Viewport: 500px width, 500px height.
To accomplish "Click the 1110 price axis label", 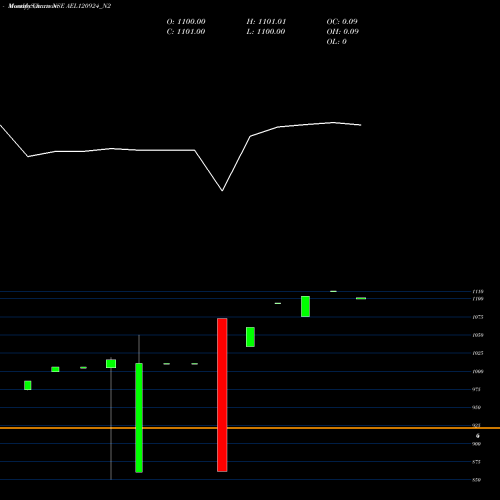I will click(x=478, y=292).
